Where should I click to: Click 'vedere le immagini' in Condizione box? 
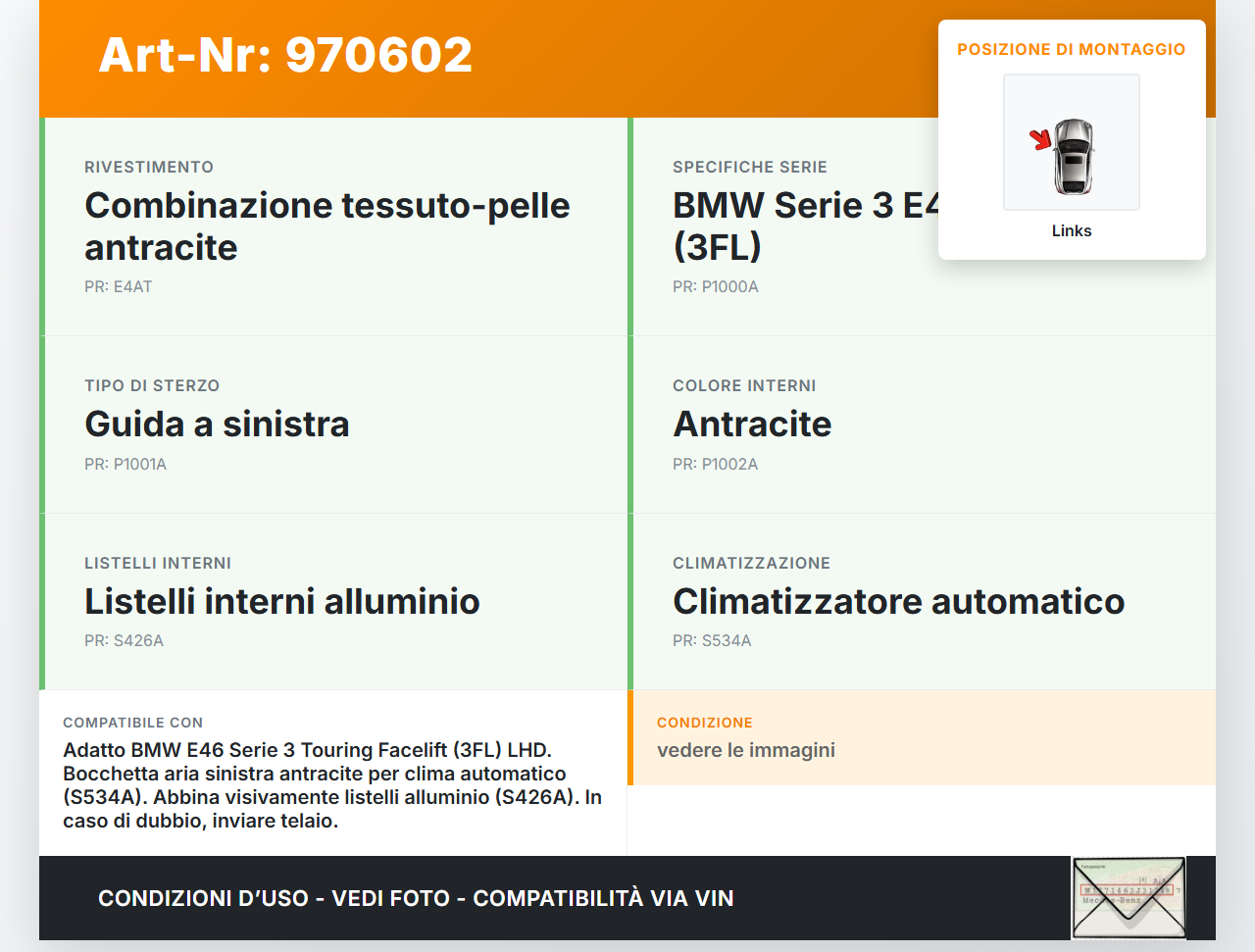click(x=745, y=751)
